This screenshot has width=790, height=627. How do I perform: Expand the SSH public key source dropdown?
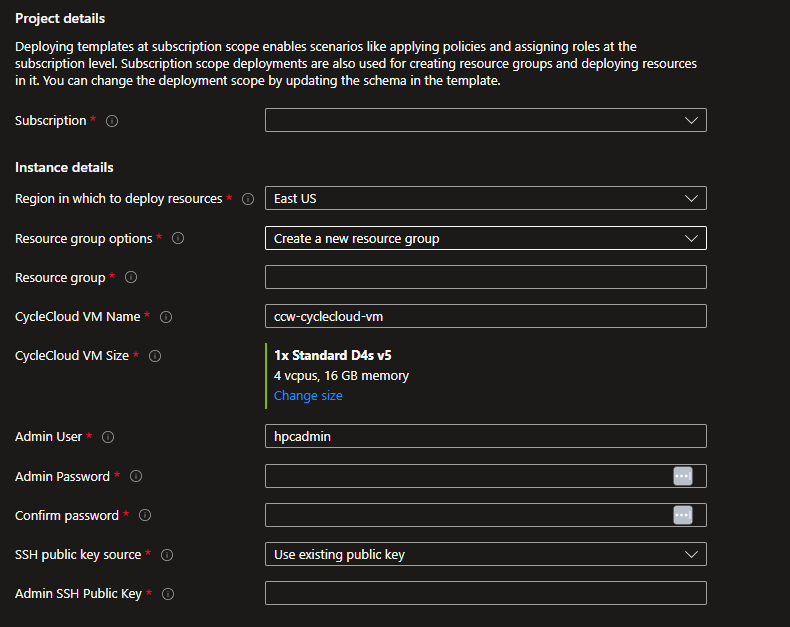click(485, 555)
